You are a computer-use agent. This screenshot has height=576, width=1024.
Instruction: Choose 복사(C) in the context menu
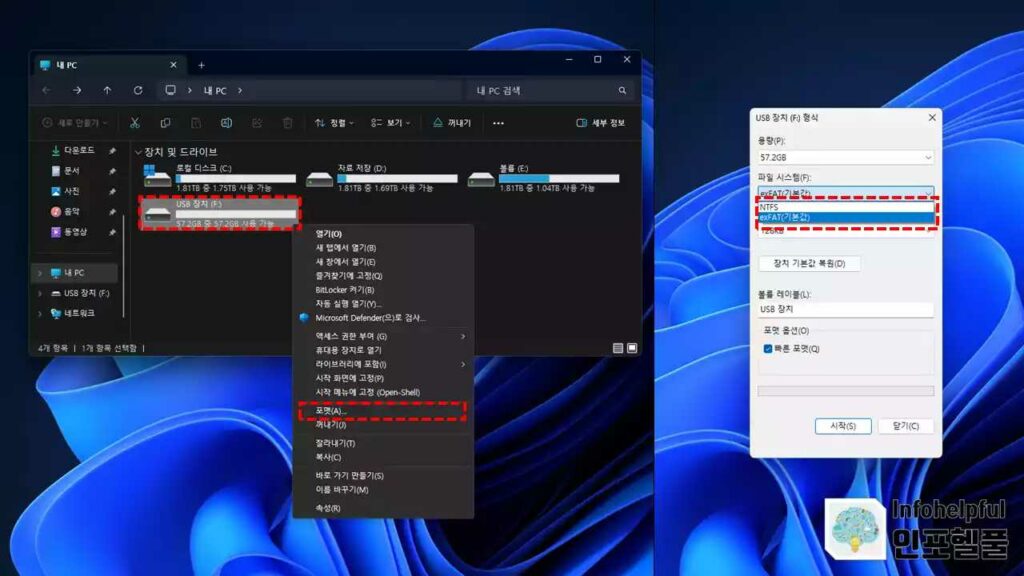[383, 457]
